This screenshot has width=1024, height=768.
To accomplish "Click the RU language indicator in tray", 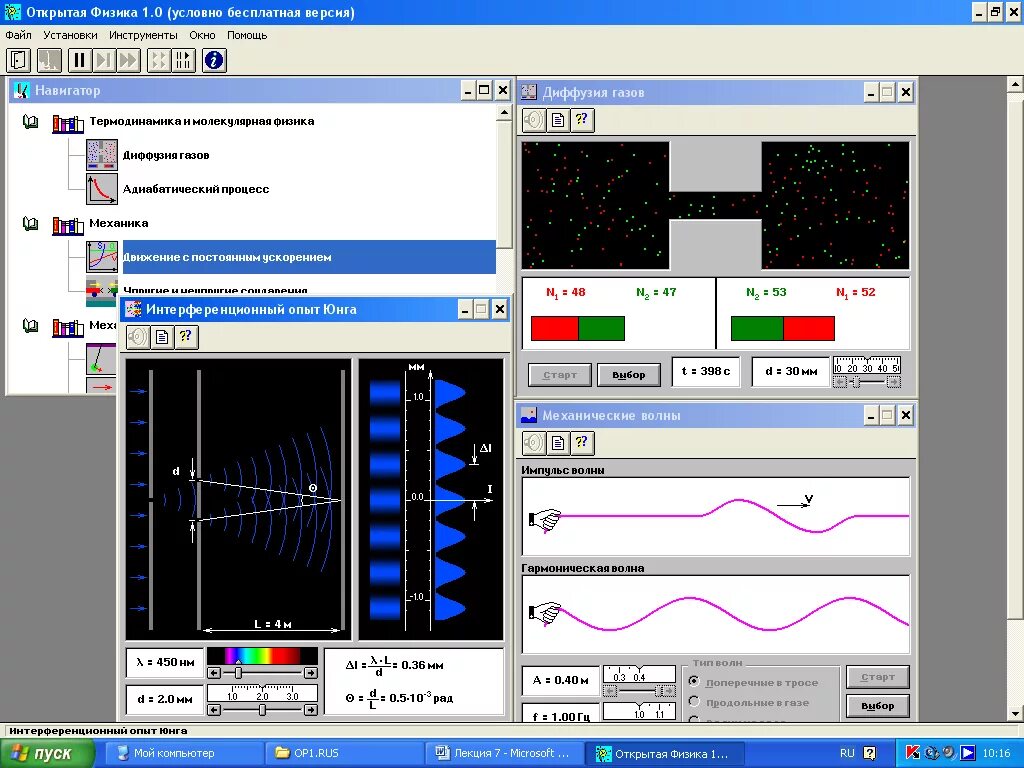I will click(846, 753).
